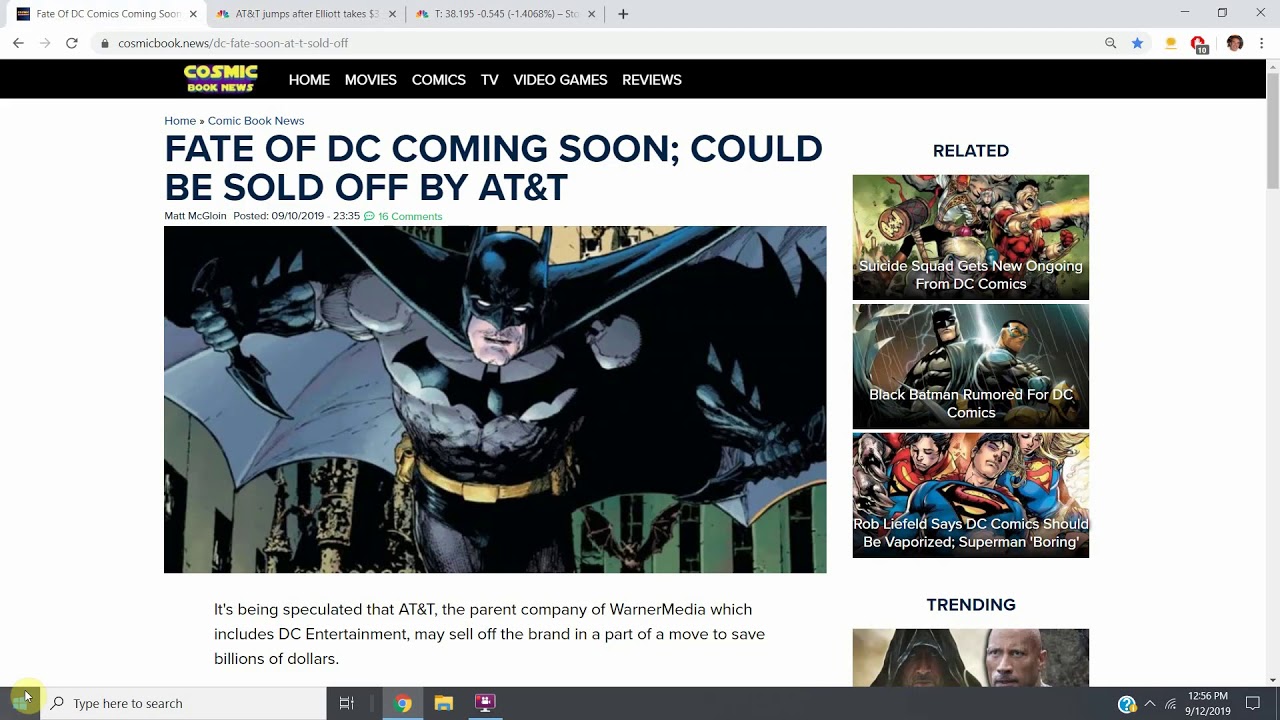Click the yellow extension icon in toolbar

click(1170, 43)
